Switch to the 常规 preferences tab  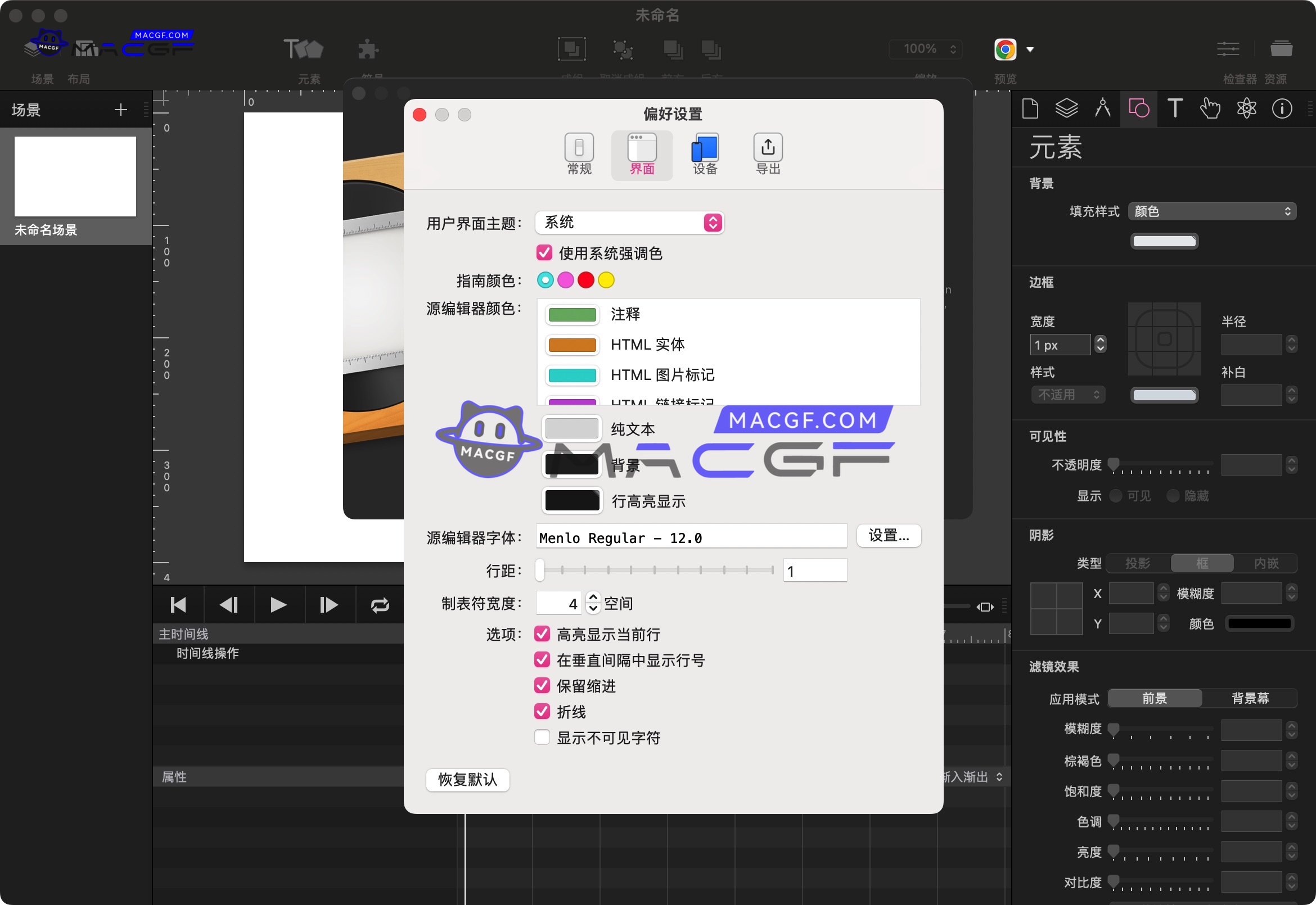[579, 153]
